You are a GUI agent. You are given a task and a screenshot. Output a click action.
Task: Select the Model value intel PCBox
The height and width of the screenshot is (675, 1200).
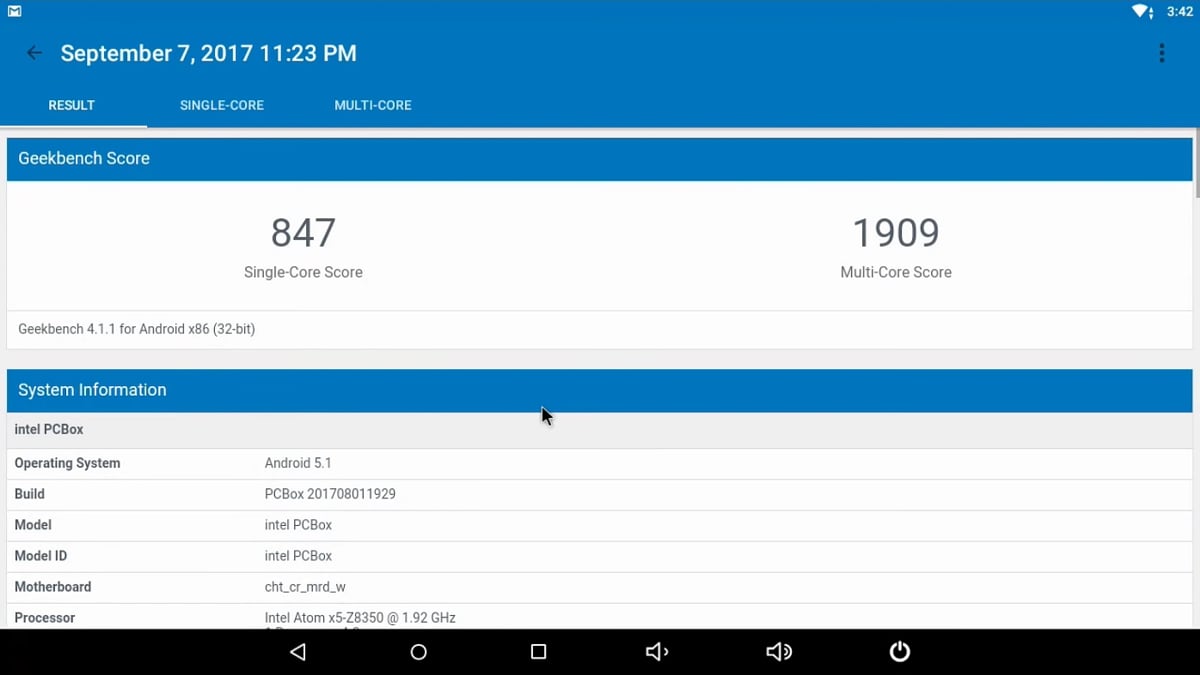[x=298, y=525]
